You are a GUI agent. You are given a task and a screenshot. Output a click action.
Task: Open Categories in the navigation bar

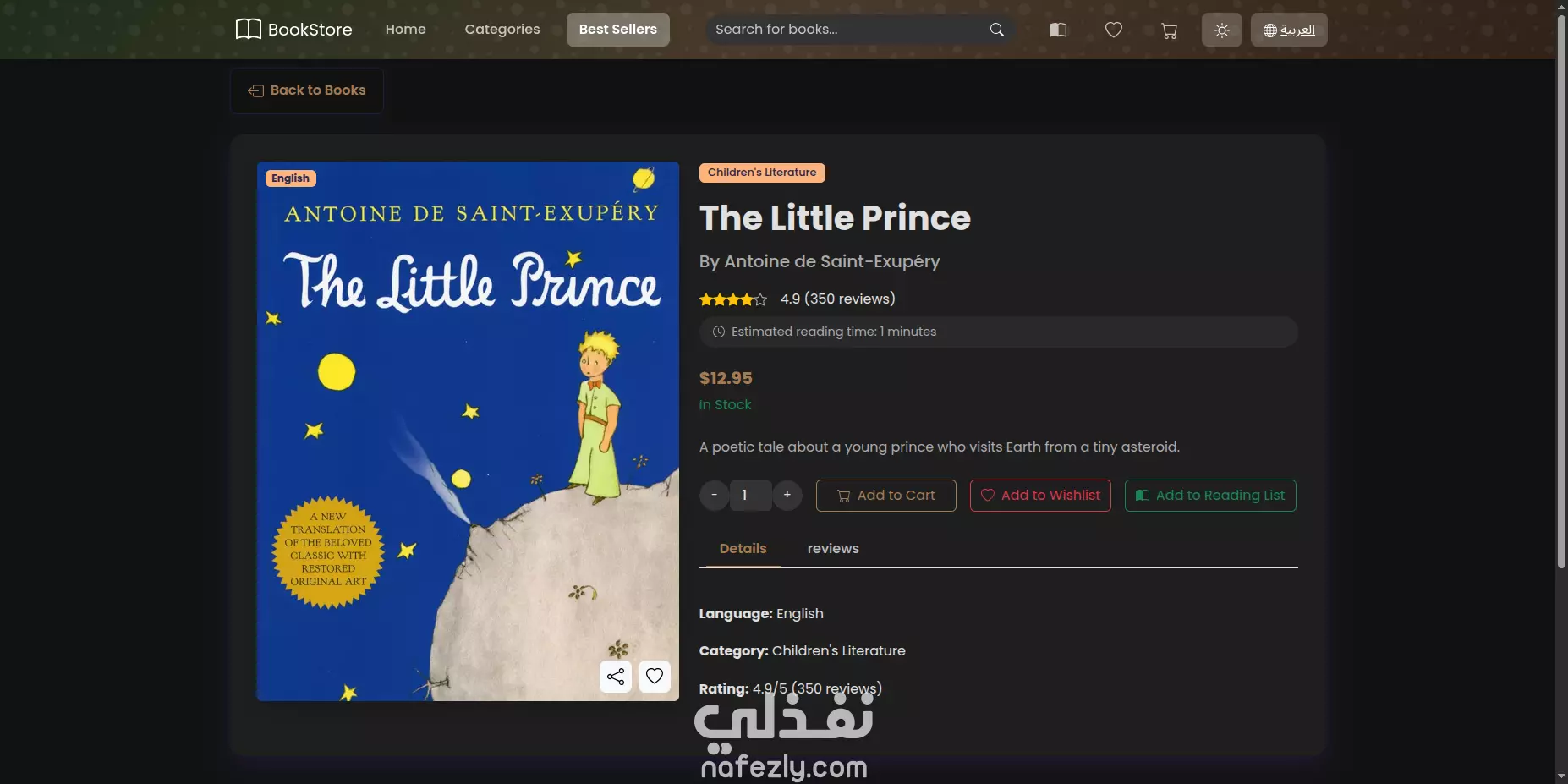point(502,30)
